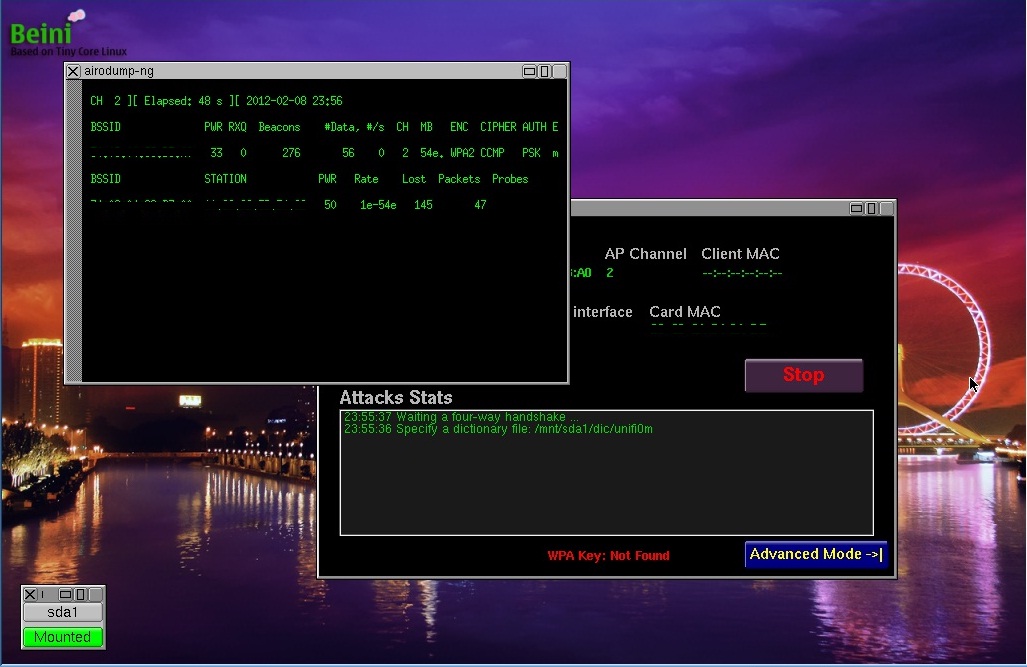This screenshot has height=667, width=1027.
Task: Select the WPA2 CCMP access point row
Action: click(300, 152)
